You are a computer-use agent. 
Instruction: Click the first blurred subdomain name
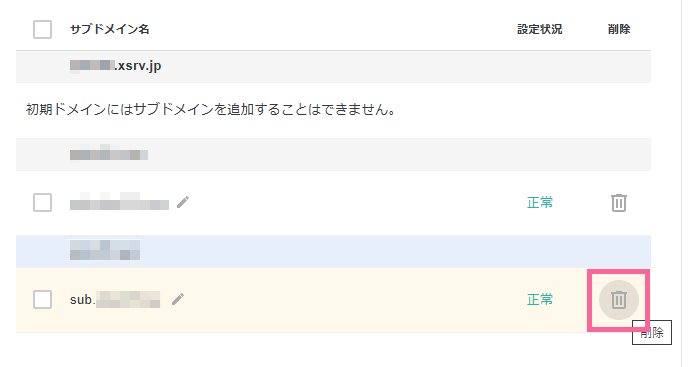119,202
